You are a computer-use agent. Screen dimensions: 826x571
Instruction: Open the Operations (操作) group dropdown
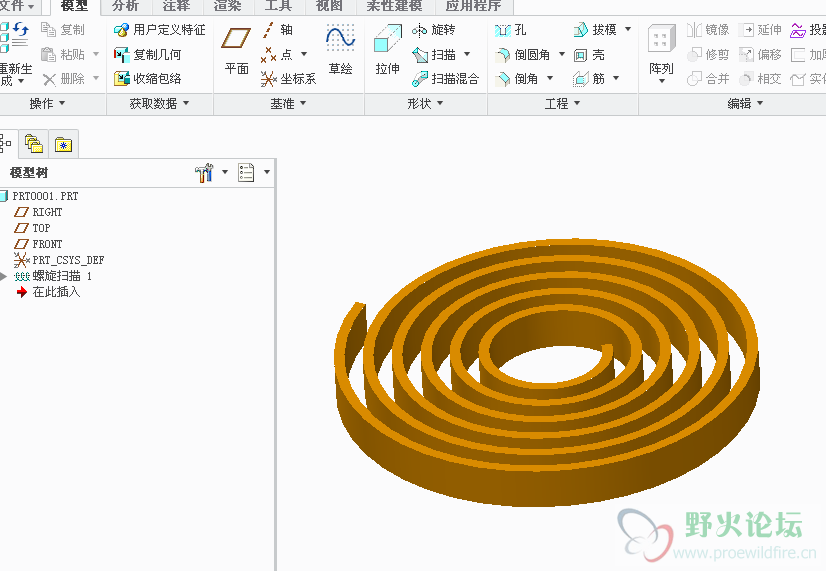click(47, 103)
